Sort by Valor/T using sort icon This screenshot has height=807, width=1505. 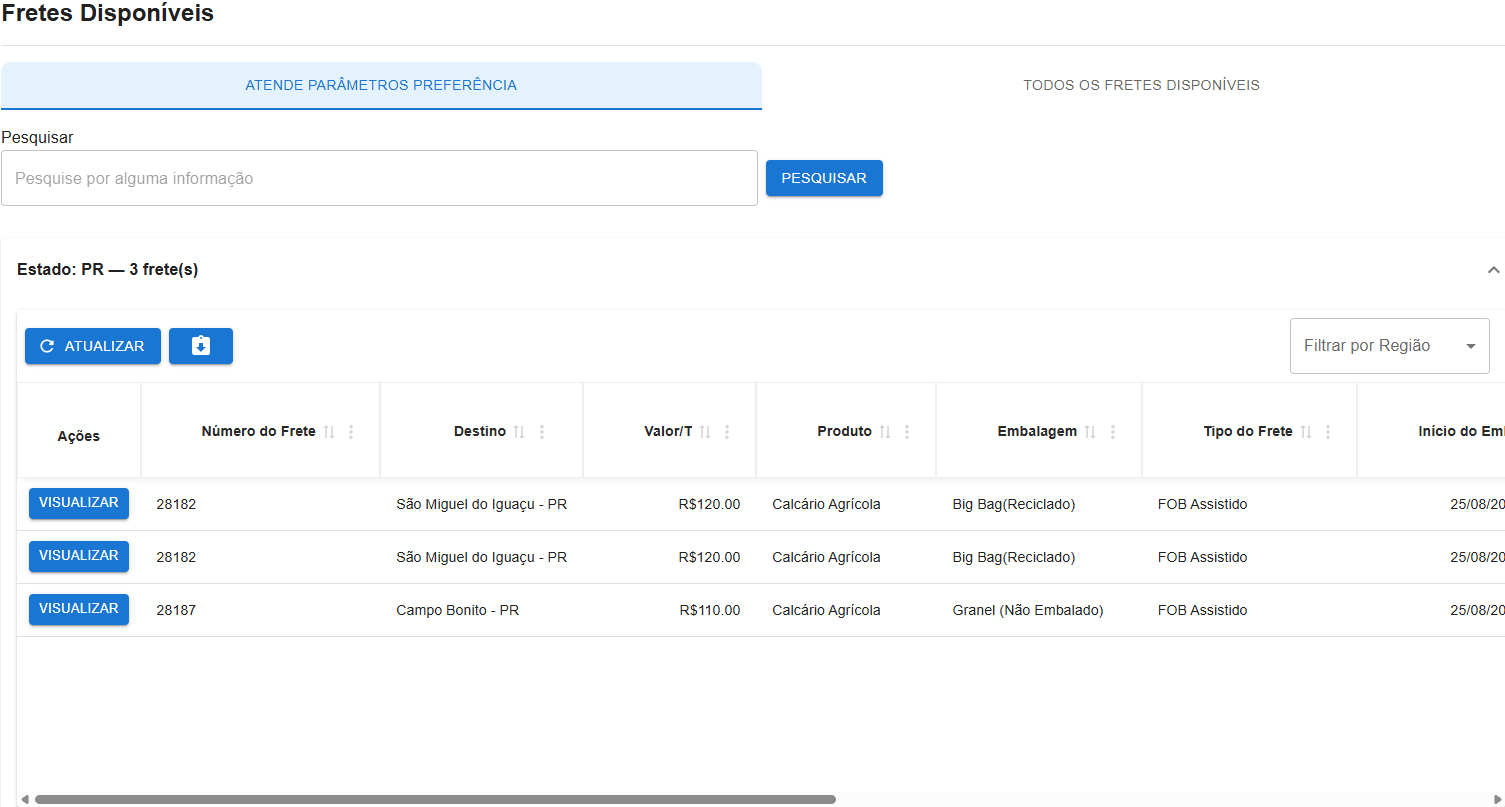(x=705, y=432)
